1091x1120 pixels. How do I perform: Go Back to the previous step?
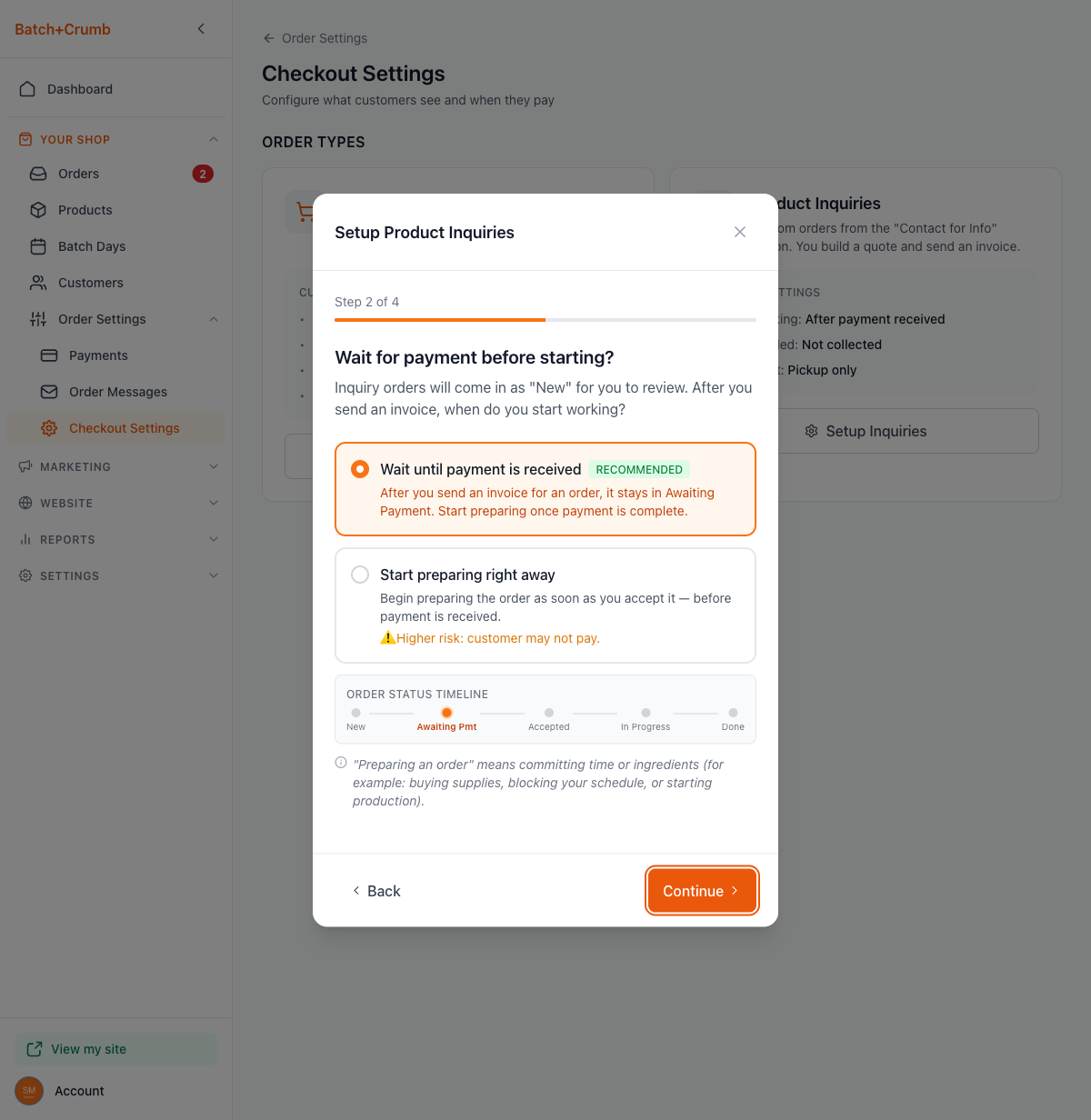[376, 891]
